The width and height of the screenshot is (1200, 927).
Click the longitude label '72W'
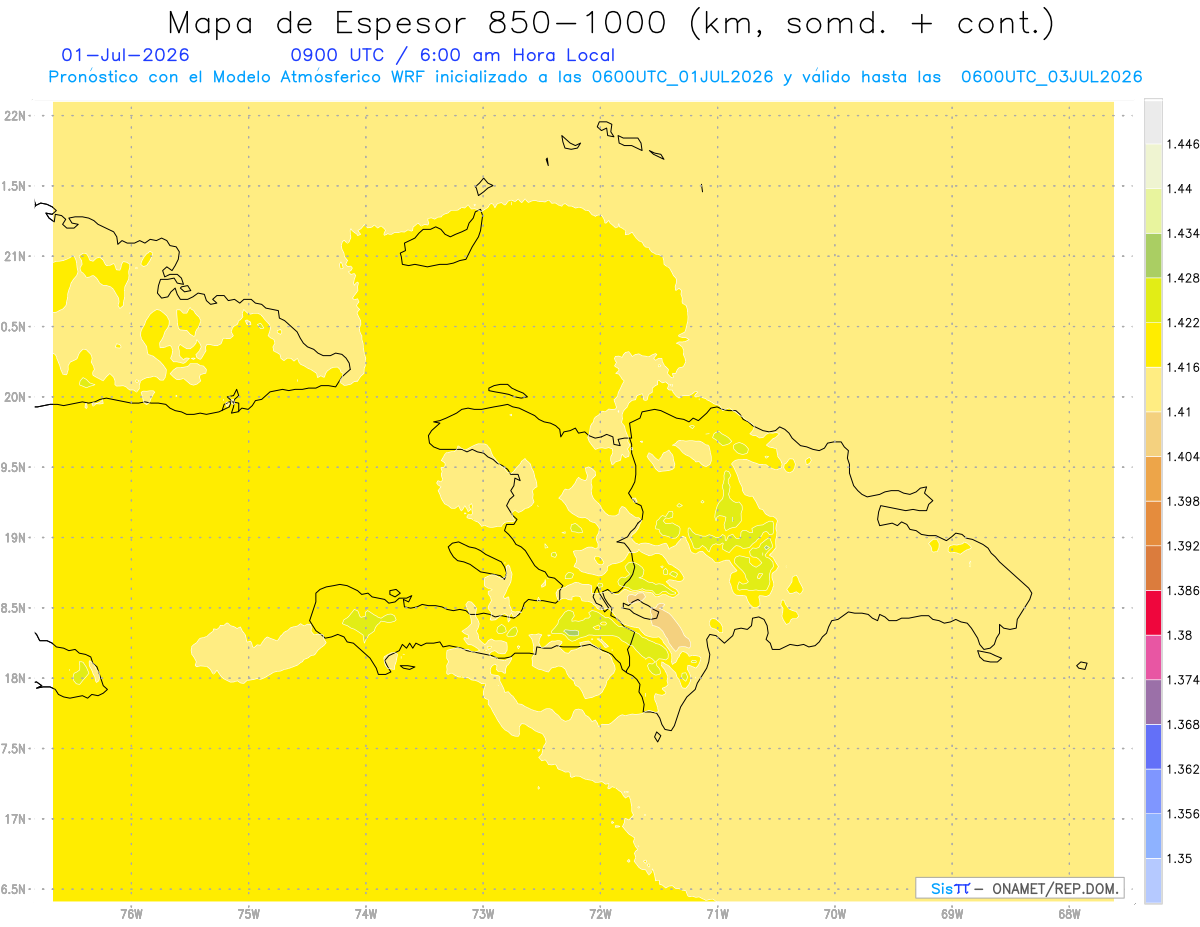point(600,913)
